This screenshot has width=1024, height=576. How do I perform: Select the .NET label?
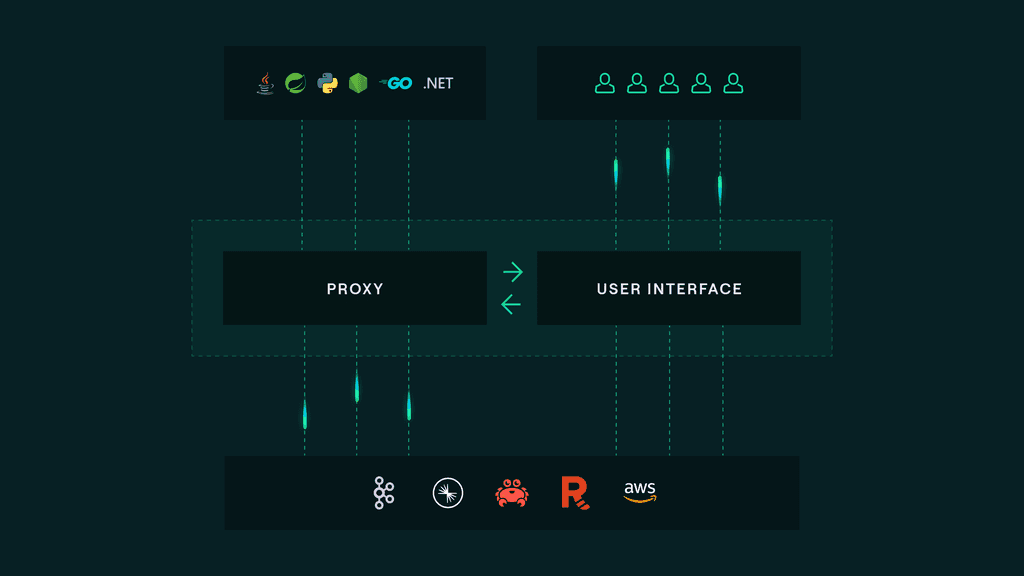(x=437, y=84)
